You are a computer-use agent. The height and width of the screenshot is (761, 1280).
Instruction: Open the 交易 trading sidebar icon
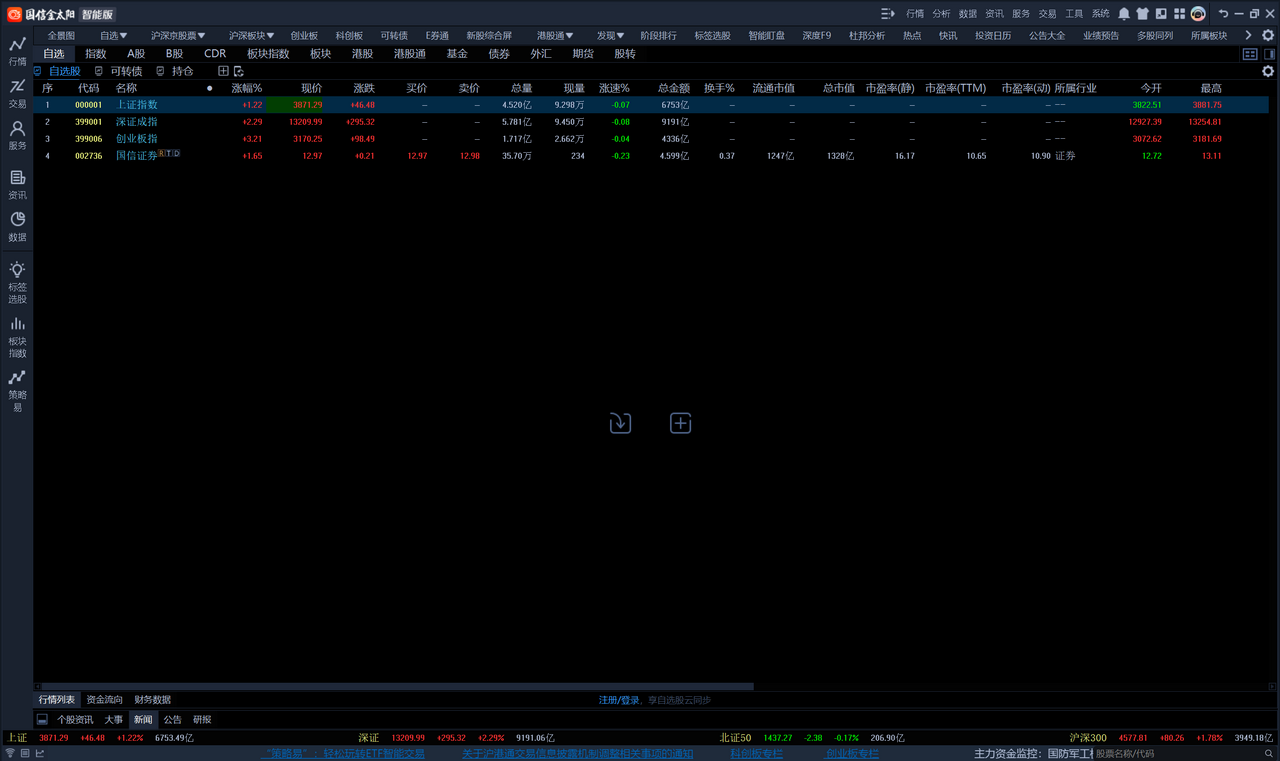[x=17, y=94]
